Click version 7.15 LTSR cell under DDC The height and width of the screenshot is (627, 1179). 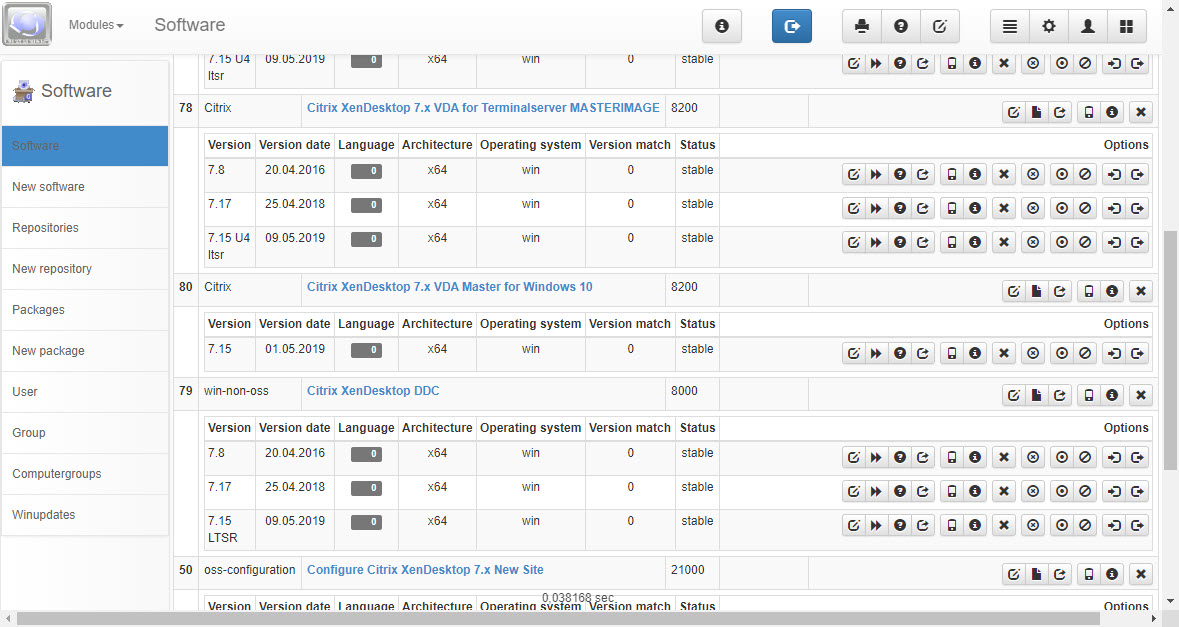(x=229, y=529)
